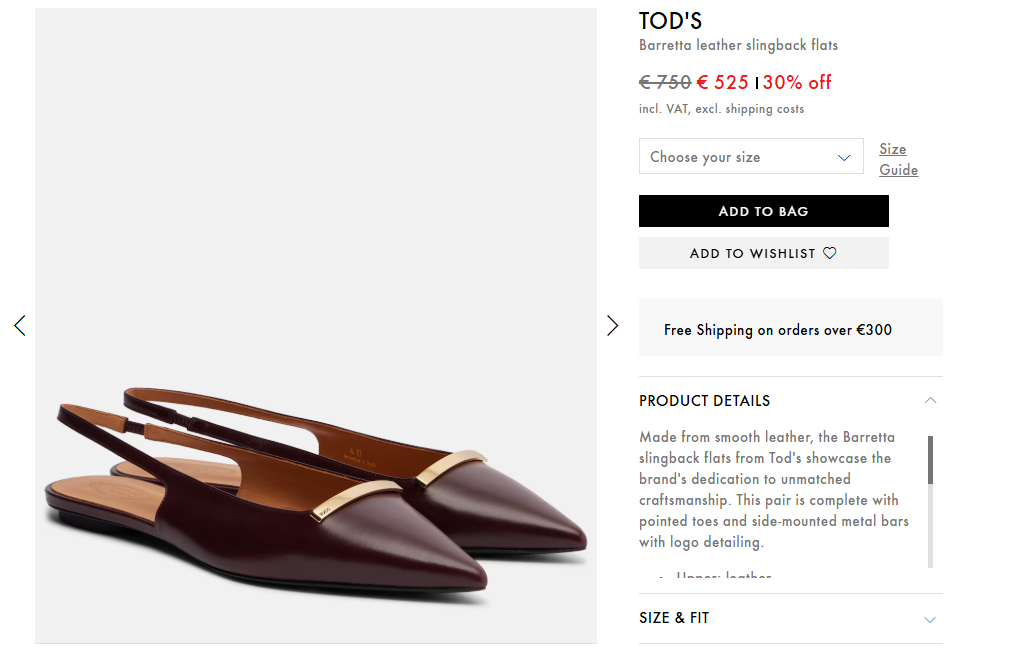
Task: Click the chevron arrow in the size selector
Action: pos(844,157)
